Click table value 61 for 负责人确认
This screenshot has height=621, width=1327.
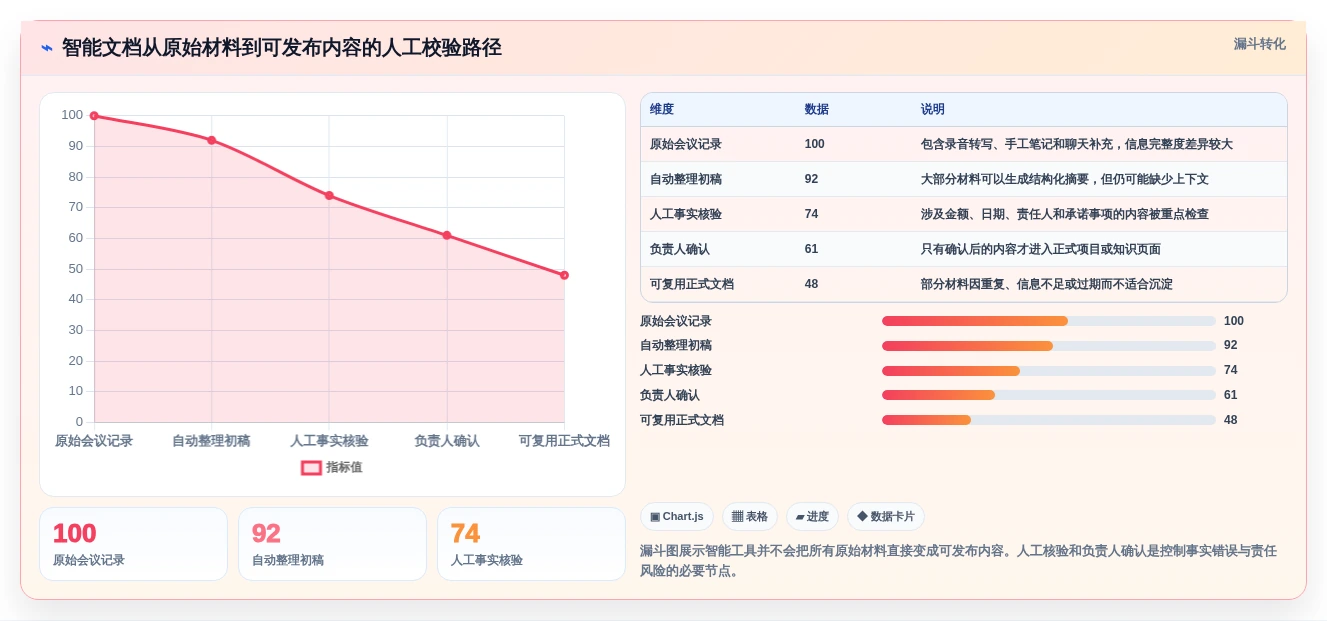coord(811,249)
